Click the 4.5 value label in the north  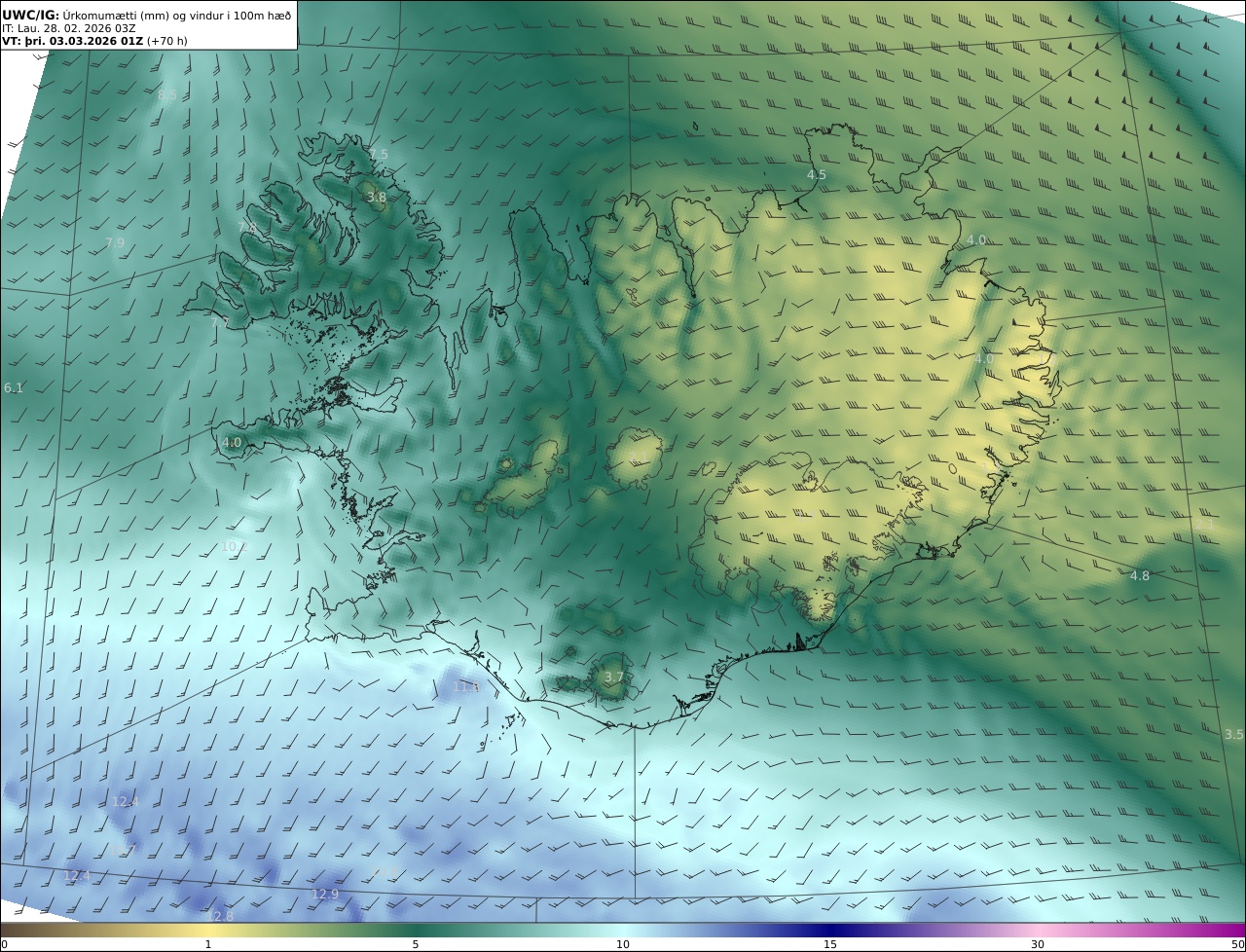817,175
